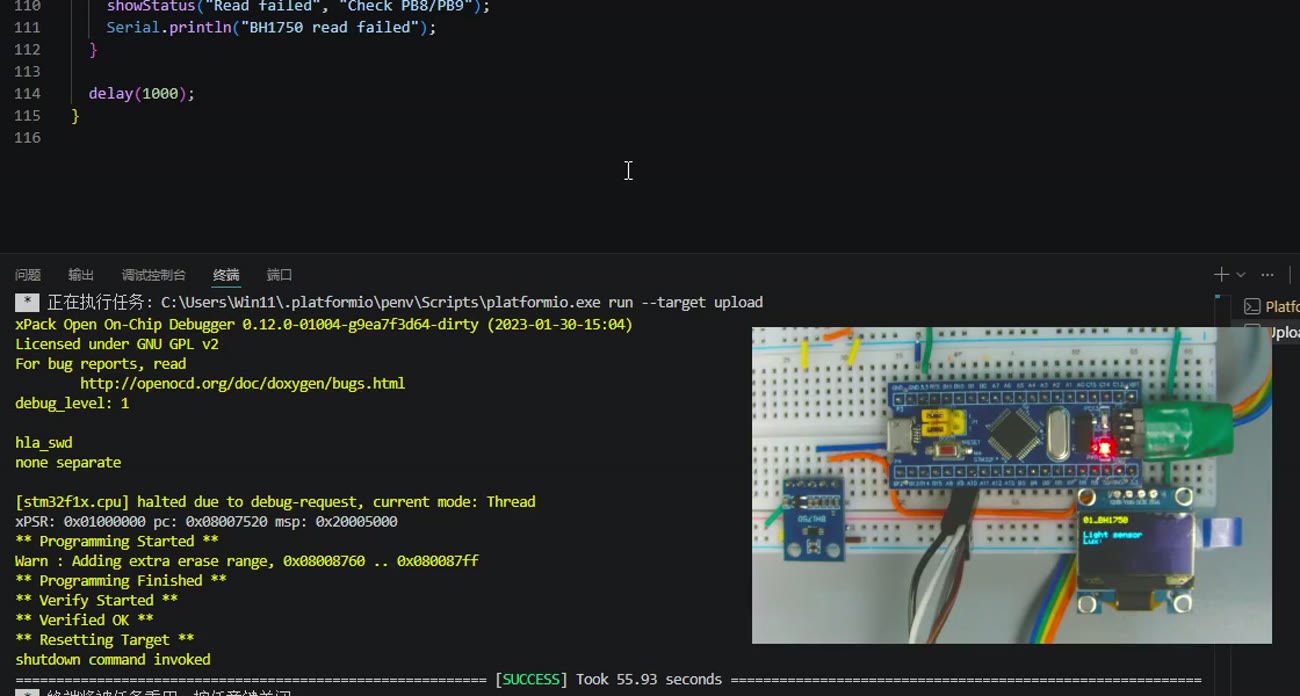
Task: Click the "For bug reports, read" line
Action: 101,364
